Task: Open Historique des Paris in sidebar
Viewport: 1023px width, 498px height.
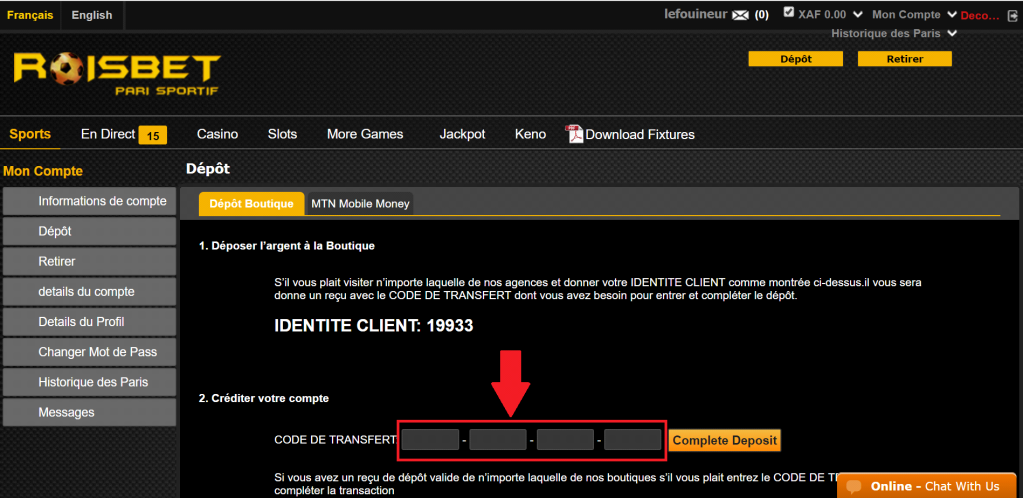Action: (89, 382)
